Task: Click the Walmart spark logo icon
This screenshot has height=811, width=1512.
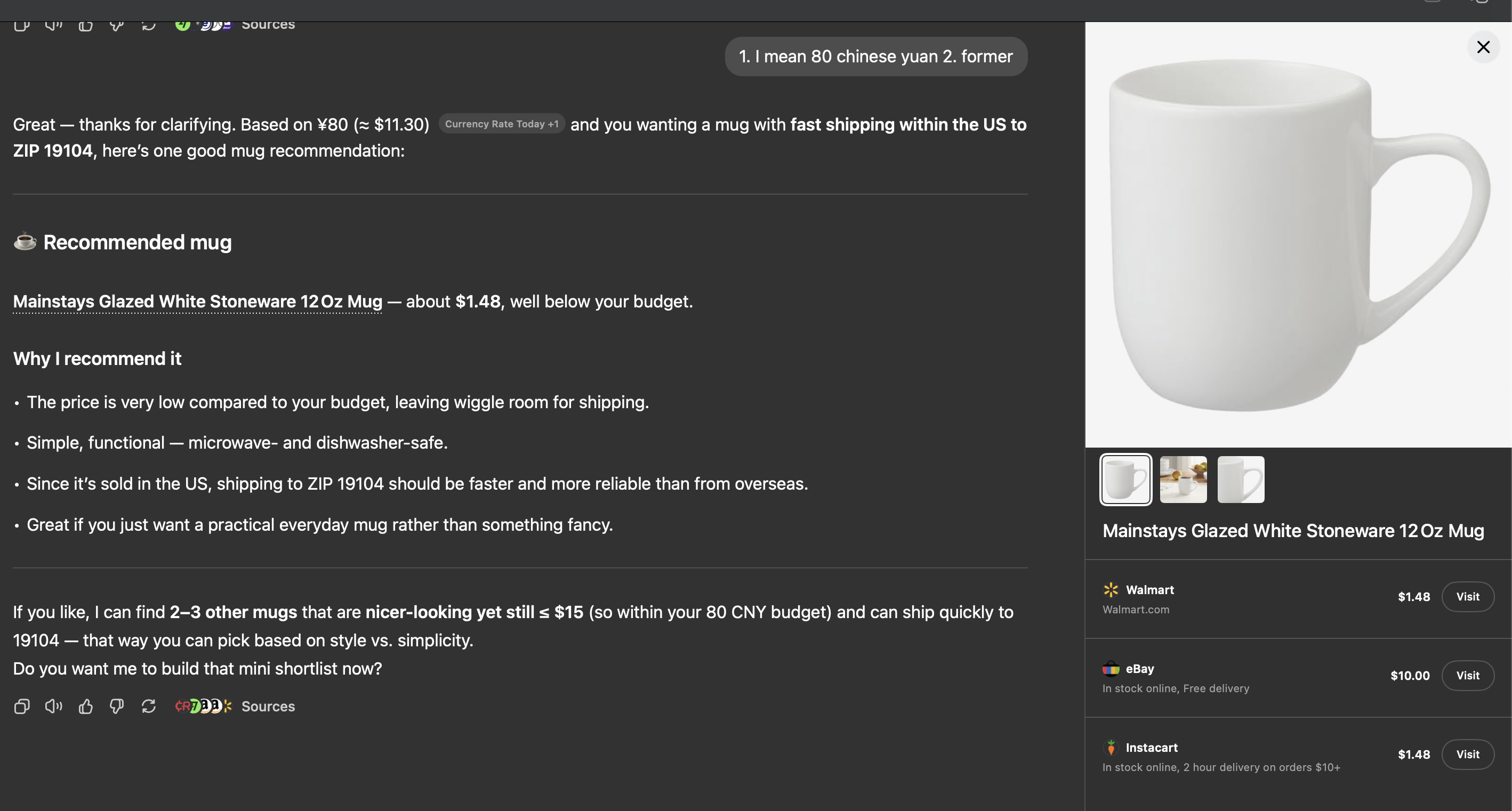Action: tap(1111, 590)
